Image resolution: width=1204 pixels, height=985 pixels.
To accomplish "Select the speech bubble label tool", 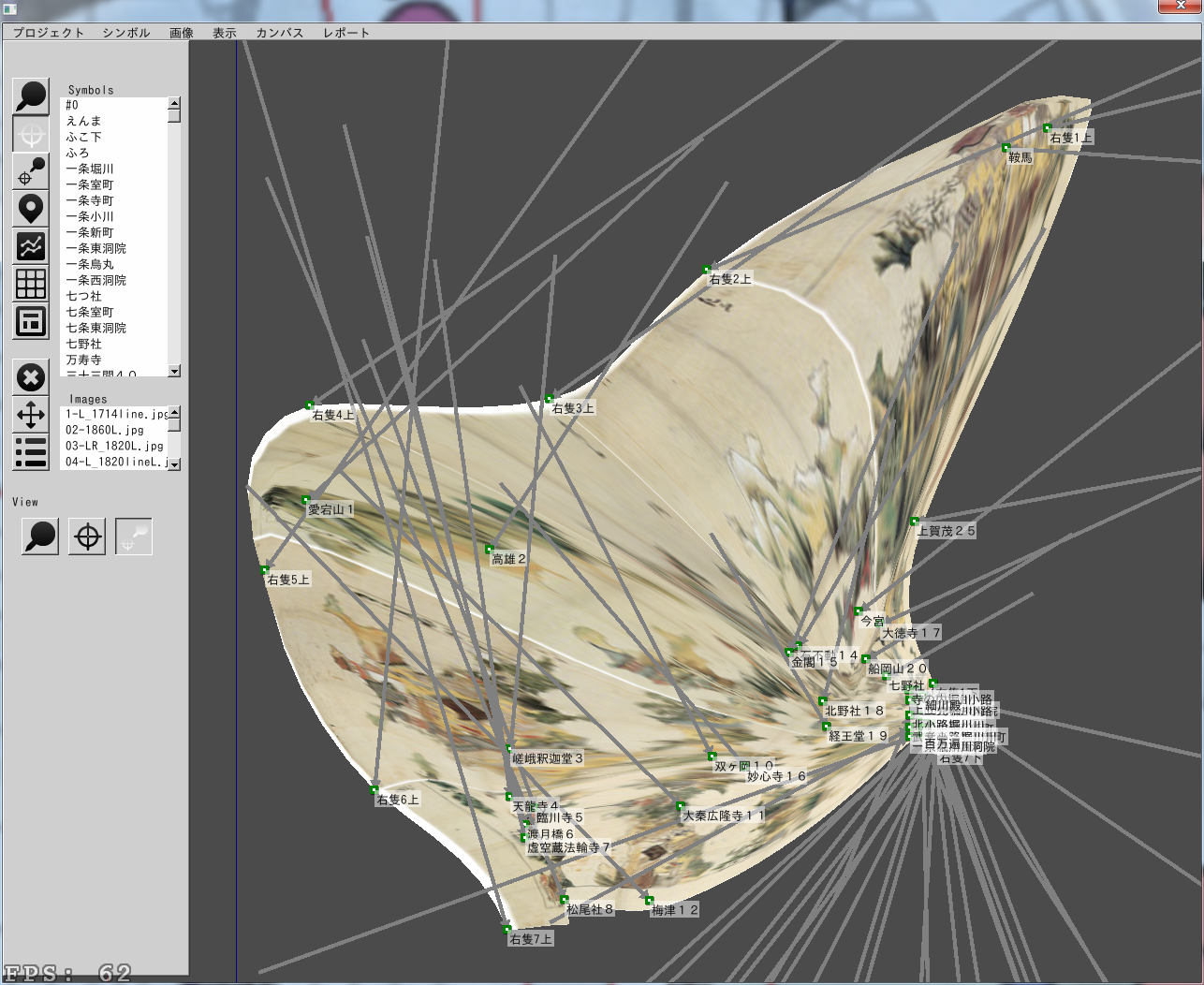I will point(30,96).
